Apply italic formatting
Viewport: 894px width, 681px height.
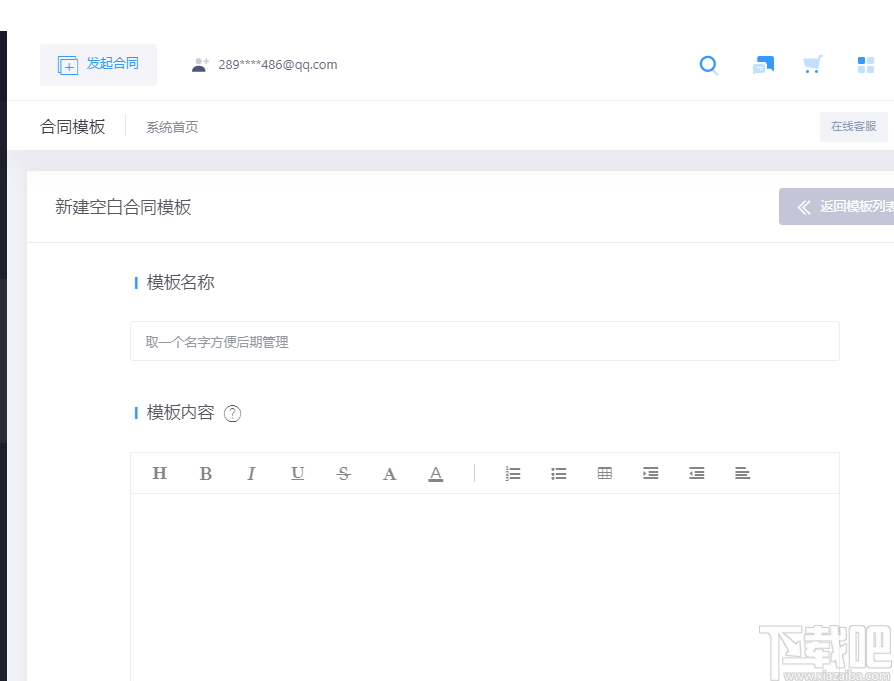(x=251, y=473)
